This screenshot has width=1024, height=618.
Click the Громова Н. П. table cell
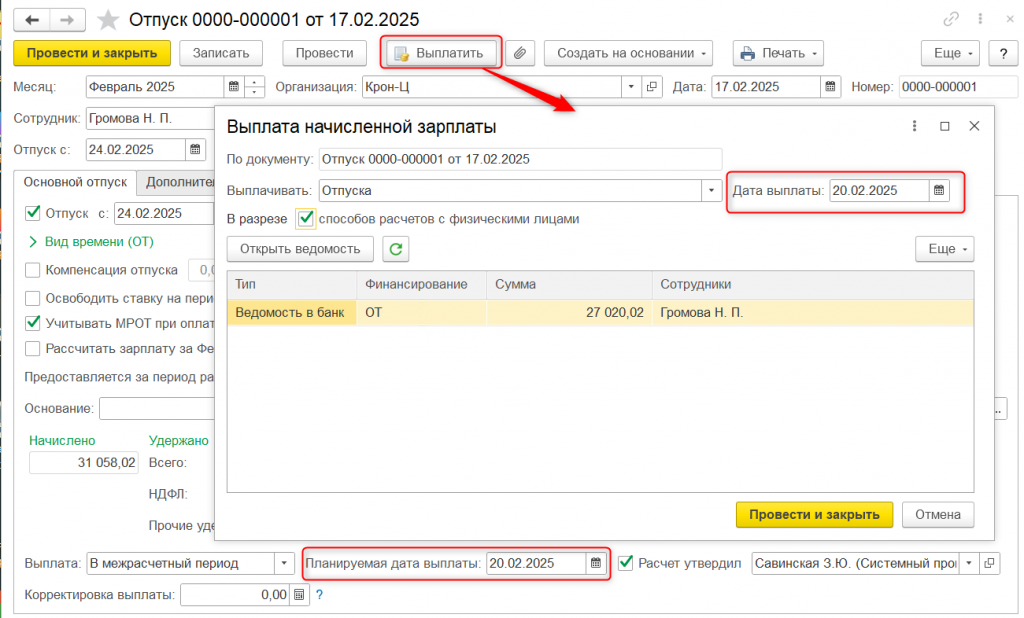point(812,312)
